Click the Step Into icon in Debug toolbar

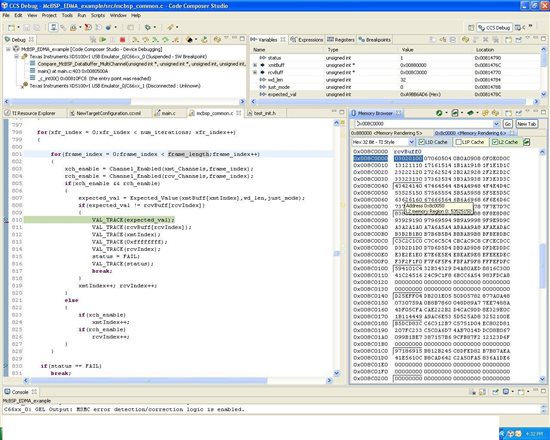coord(135,40)
